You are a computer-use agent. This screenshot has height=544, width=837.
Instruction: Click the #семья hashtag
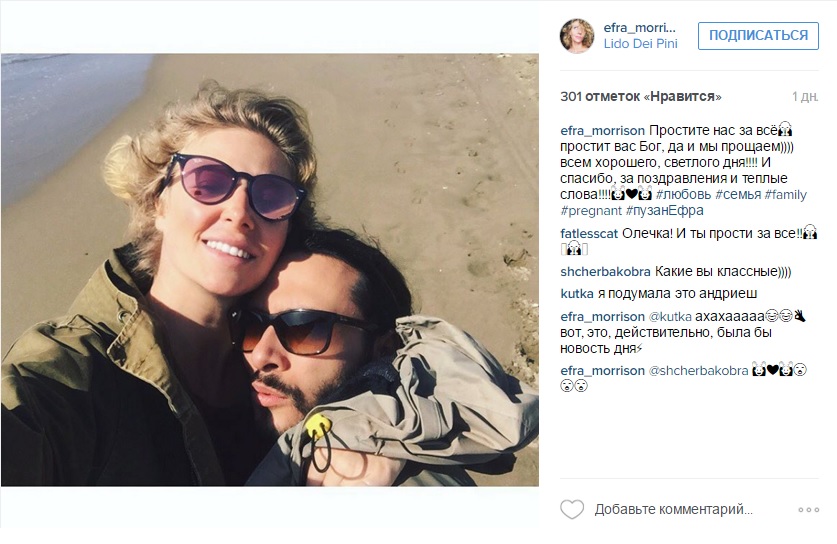[x=738, y=194]
